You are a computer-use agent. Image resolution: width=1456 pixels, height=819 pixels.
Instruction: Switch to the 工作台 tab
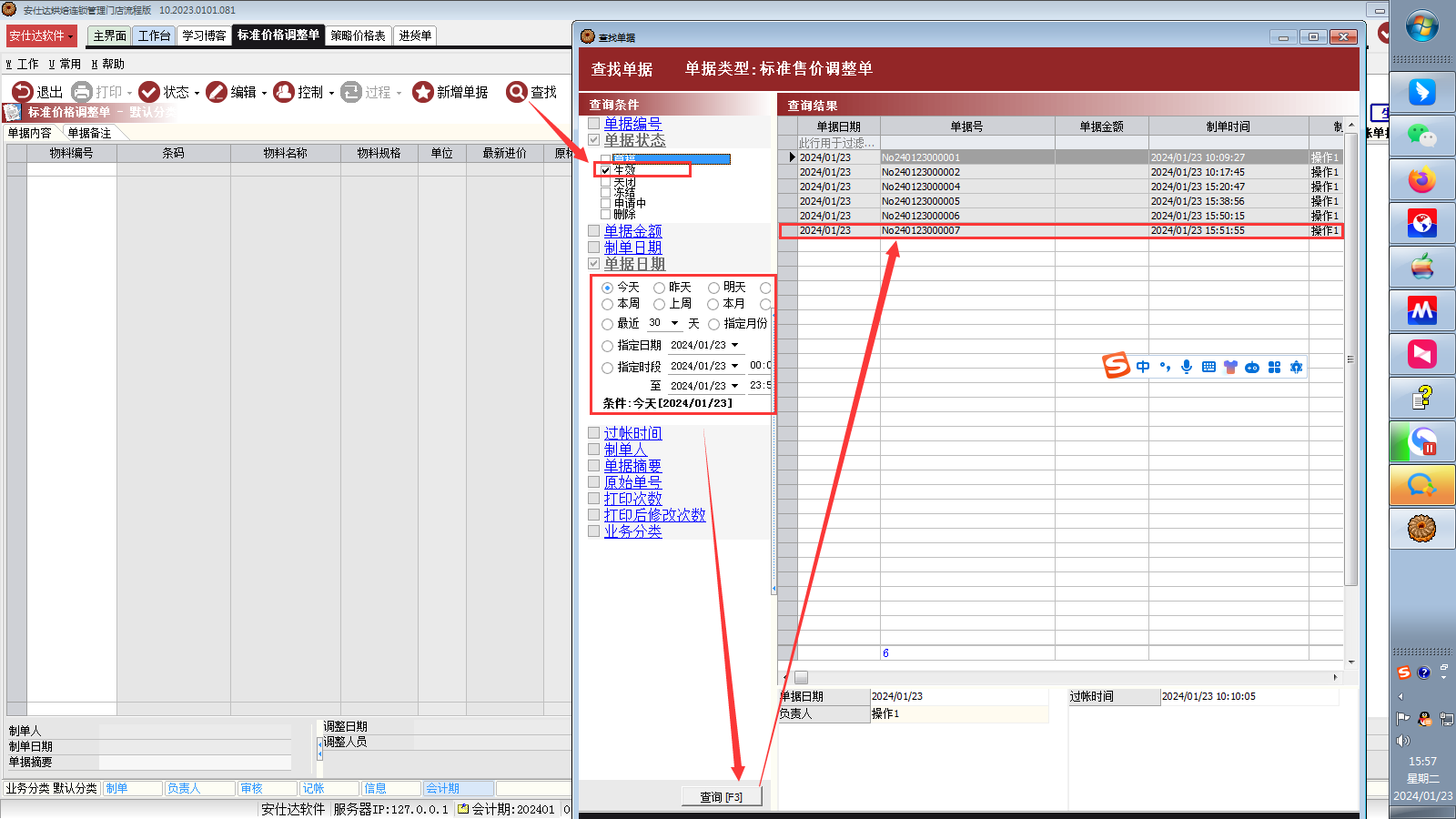tap(154, 35)
